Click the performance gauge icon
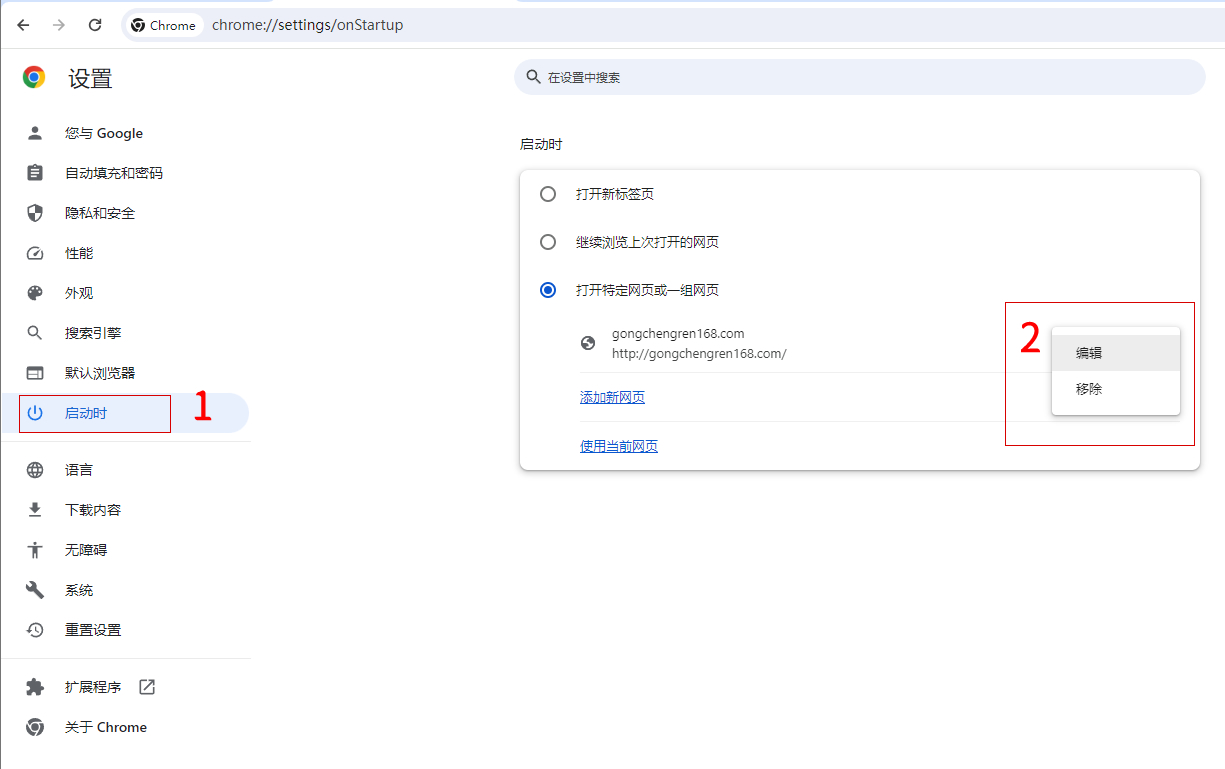Viewport: 1225px width, 769px height. coord(35,253)
